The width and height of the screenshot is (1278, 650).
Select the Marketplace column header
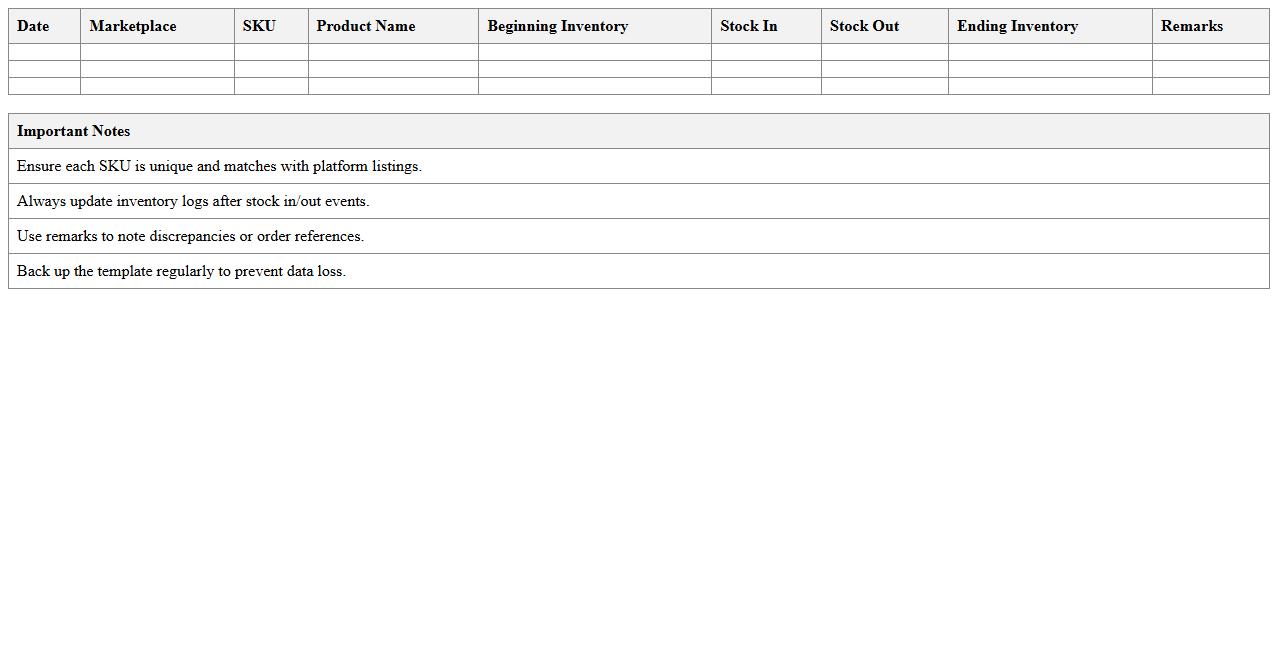pos(133,26)
